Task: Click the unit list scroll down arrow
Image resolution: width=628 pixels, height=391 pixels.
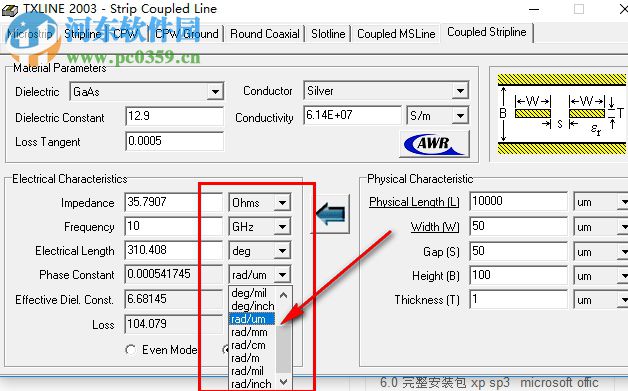Action: click(284, 381)
